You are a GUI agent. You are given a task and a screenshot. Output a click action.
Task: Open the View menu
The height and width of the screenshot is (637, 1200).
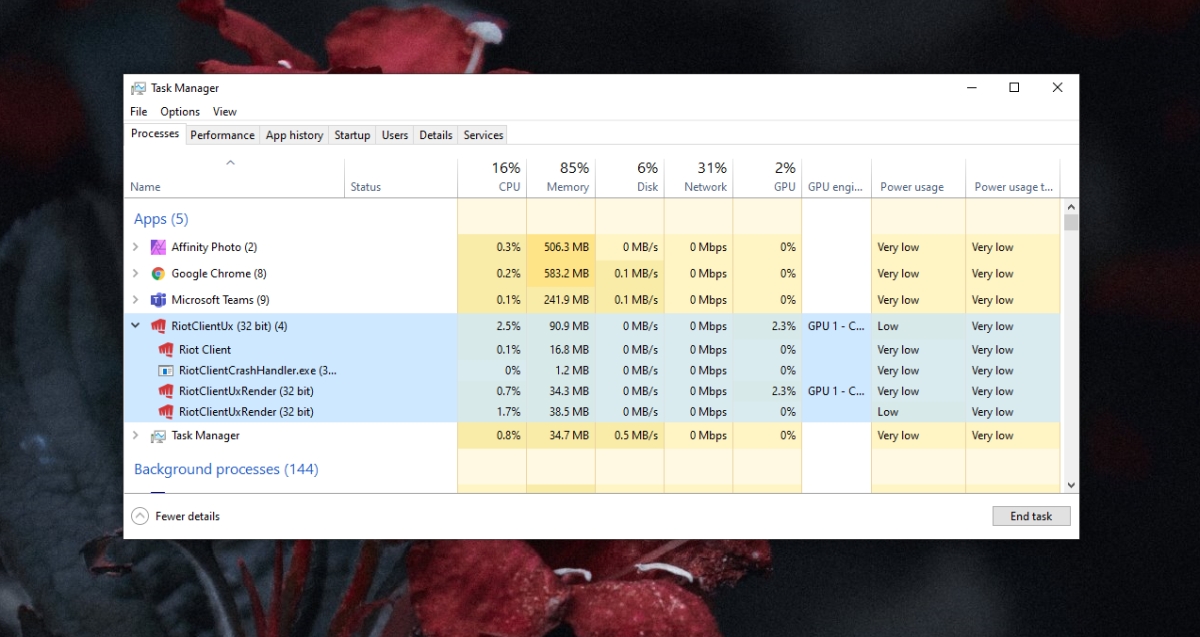tap(225, 112)
